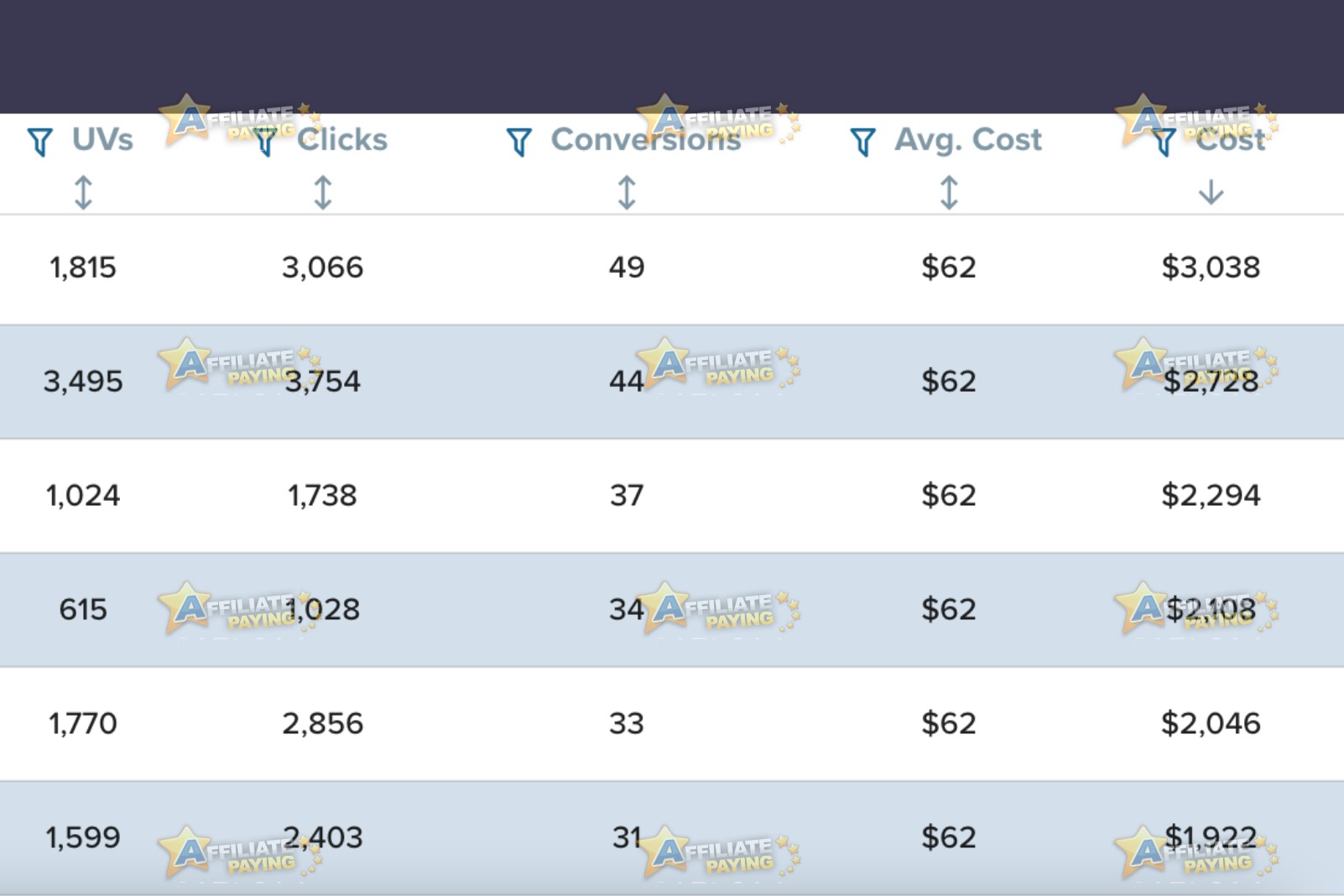Sort table by UVs arrows

(x=83, y=192)
